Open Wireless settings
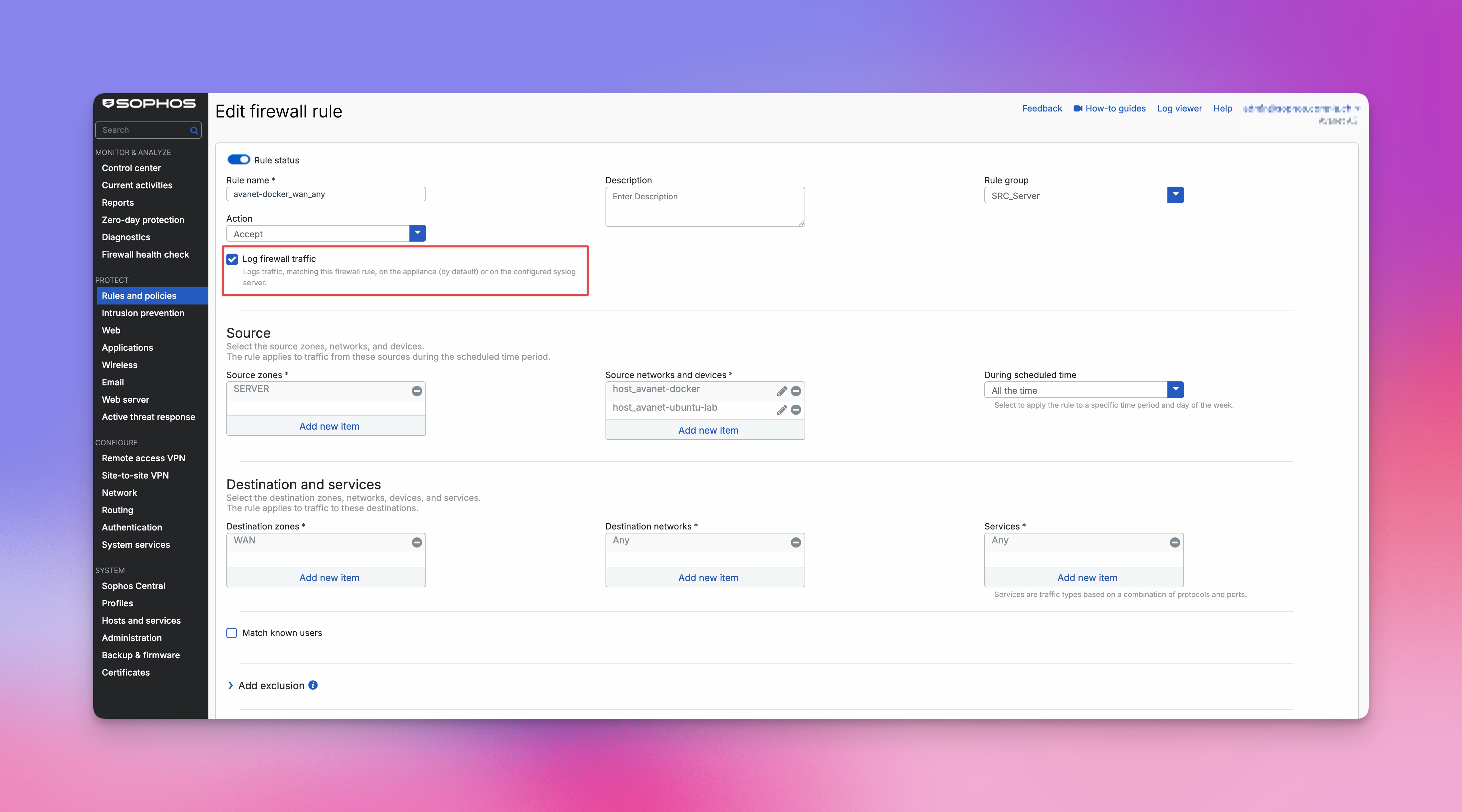 [119, 365]
